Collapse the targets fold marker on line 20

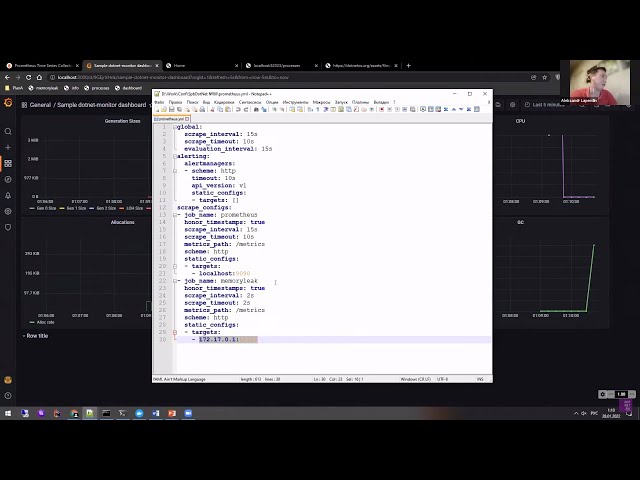tap(175, 266)
